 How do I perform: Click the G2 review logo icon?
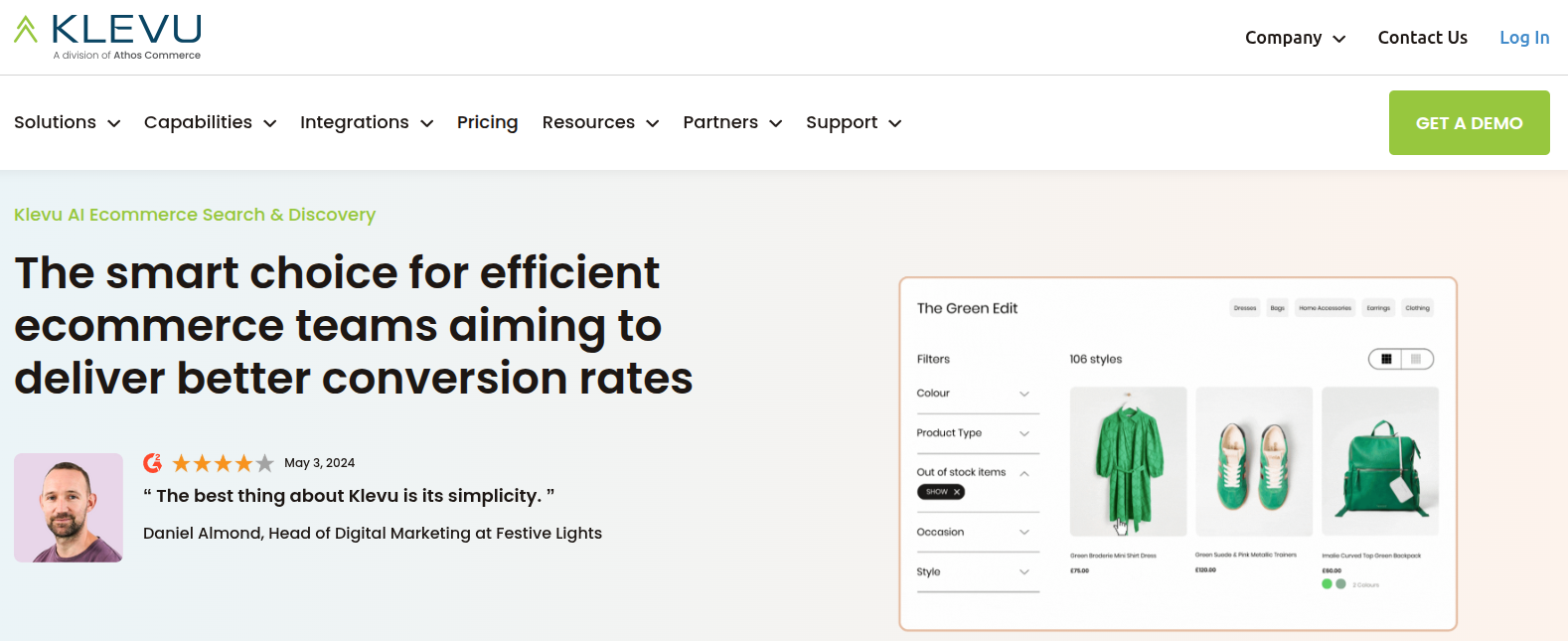153,463
